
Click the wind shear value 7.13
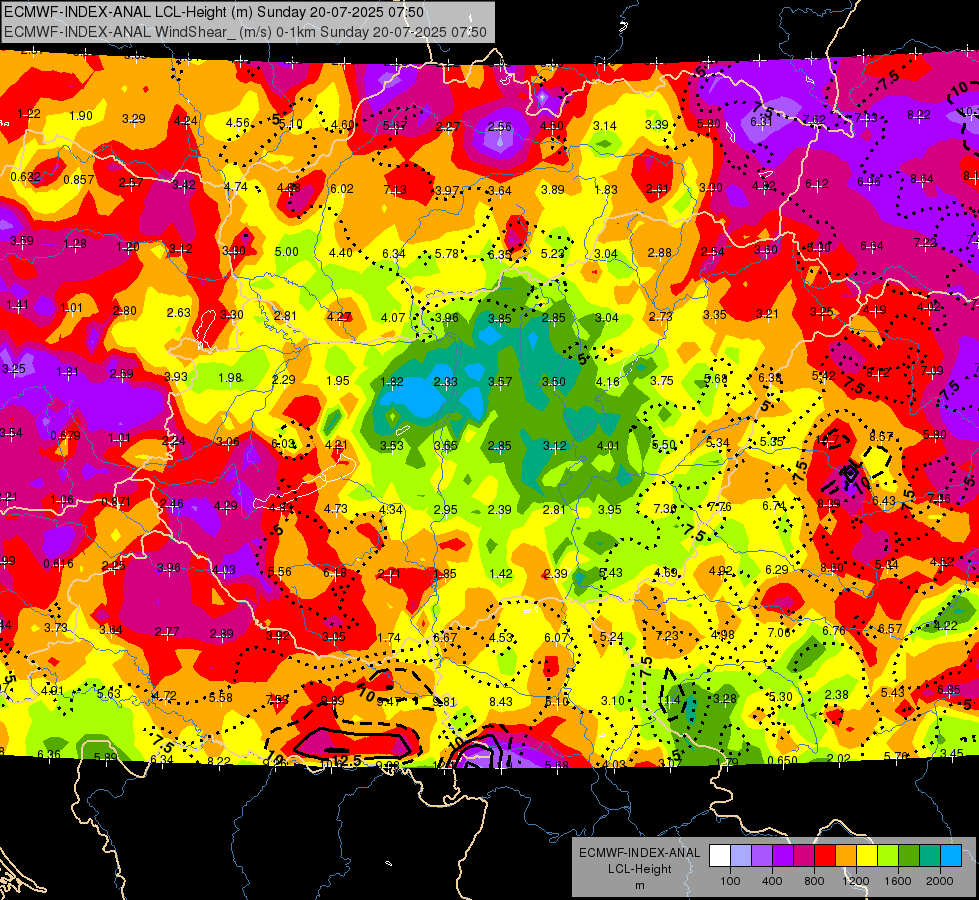pyautogui.click(x=395, y=190)
